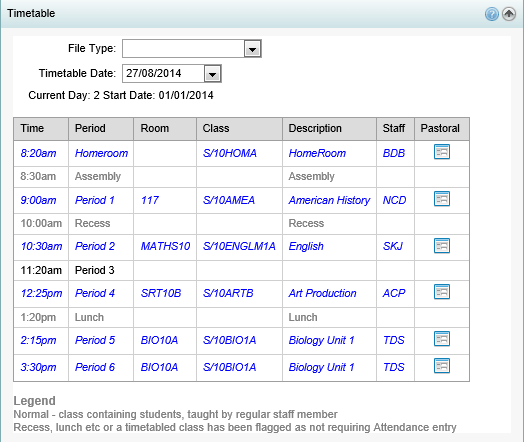Open room link MATHS10
This screenshot has width=524, height=442.
(165, 247)
